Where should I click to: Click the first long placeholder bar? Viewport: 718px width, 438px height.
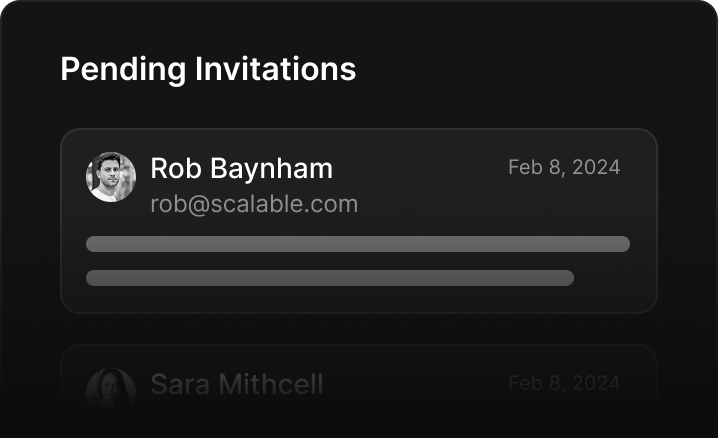pos(358,244)
